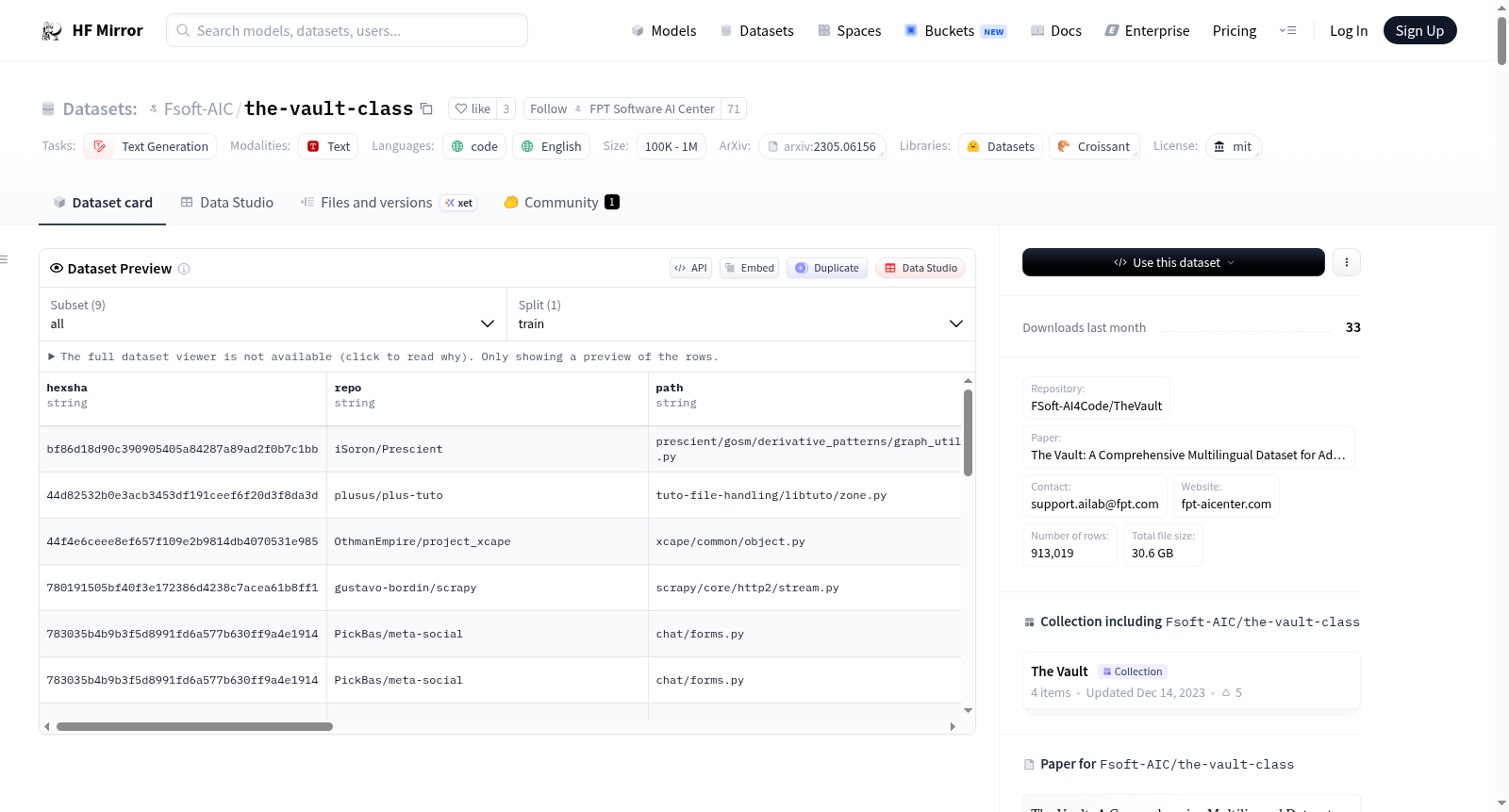Click the table scroll-up arrow
The image size is (1509, 812).
[968, 381]
